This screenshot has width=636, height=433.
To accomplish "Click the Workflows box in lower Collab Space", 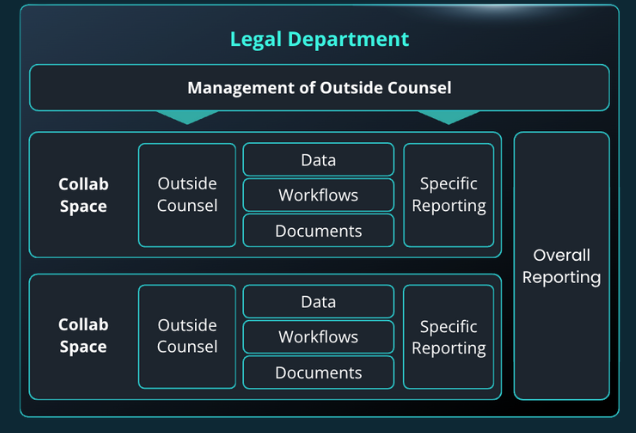I will coord(318,337).
